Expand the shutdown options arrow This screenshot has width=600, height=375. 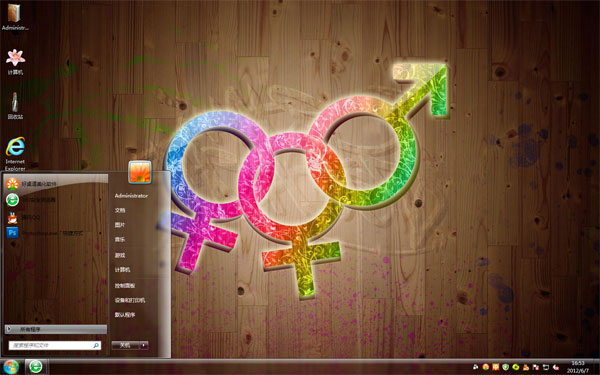(x=144, y=345)
